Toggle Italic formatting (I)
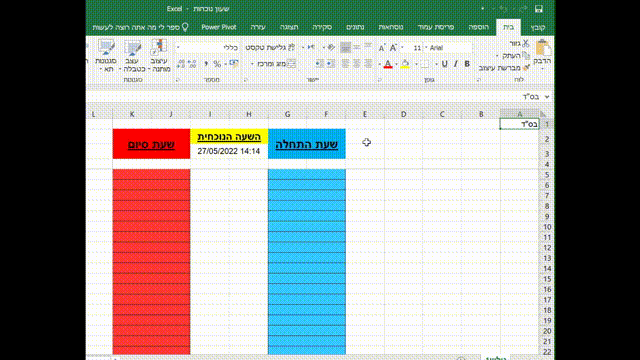 coord(456,64)
